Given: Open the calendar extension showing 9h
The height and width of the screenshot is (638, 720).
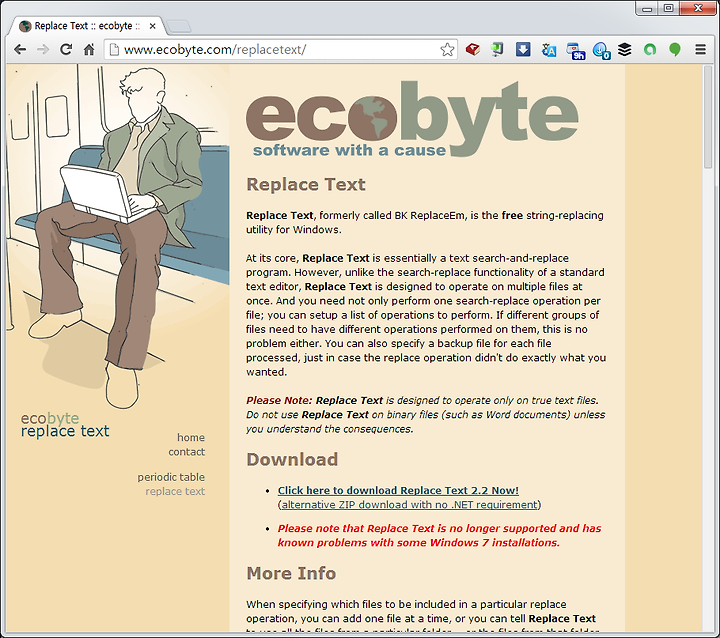Looking at the screenshot, I should 575,51.
